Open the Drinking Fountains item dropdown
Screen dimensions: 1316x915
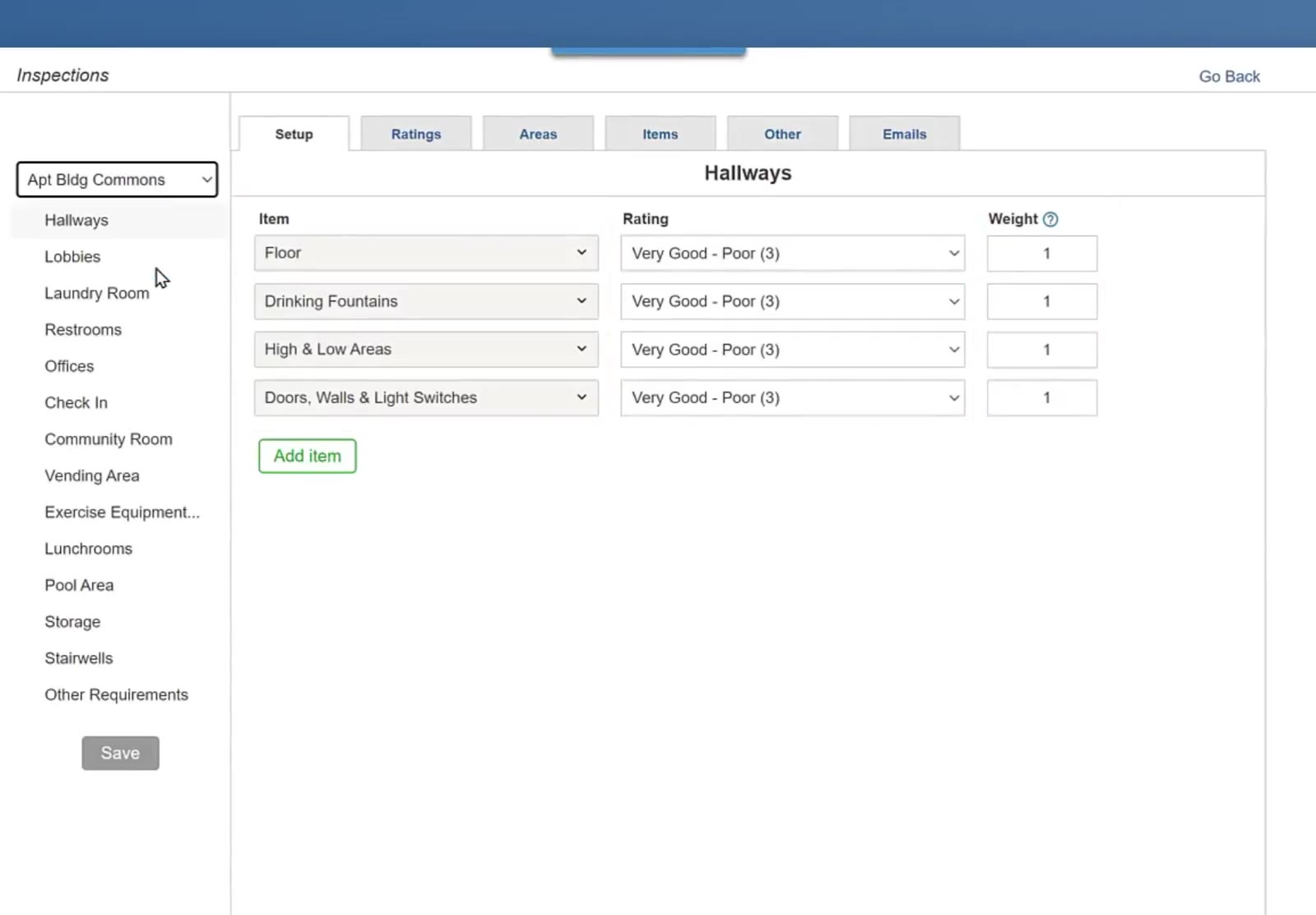[x=426, y=301]
